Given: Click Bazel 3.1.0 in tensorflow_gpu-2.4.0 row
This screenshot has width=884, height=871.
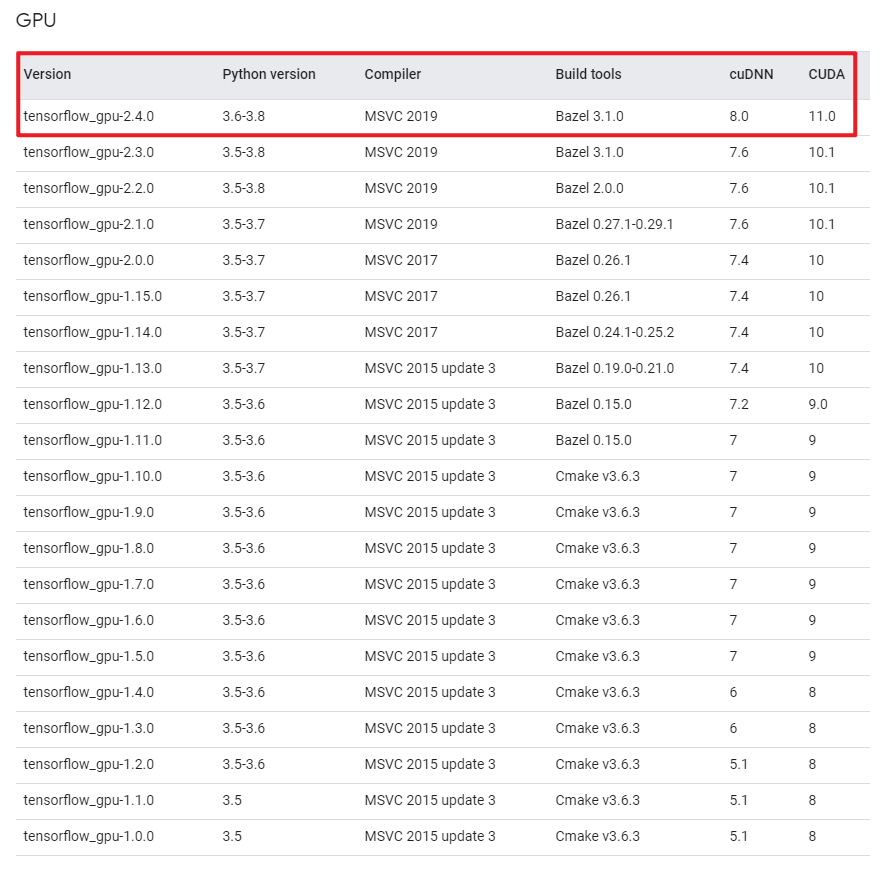Looking at the screenshot, I should (589, 116).
